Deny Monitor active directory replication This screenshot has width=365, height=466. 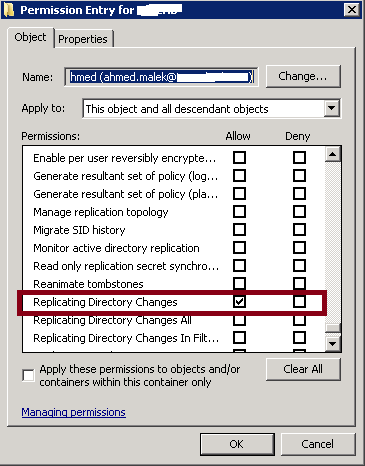click(x=299, y=247)
